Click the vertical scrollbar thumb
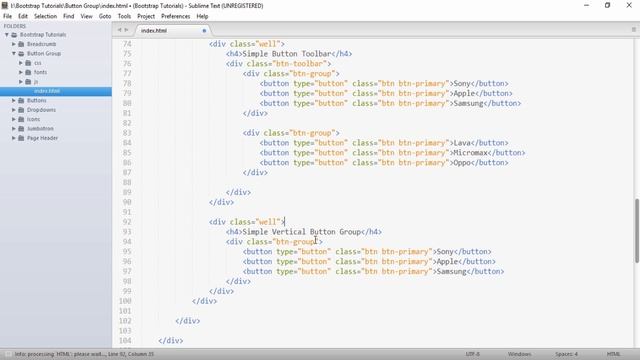The image size is (640, 360). coord(636,231)
